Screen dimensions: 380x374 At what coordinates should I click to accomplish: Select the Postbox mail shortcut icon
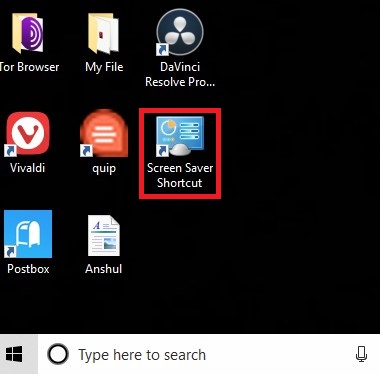28,234
